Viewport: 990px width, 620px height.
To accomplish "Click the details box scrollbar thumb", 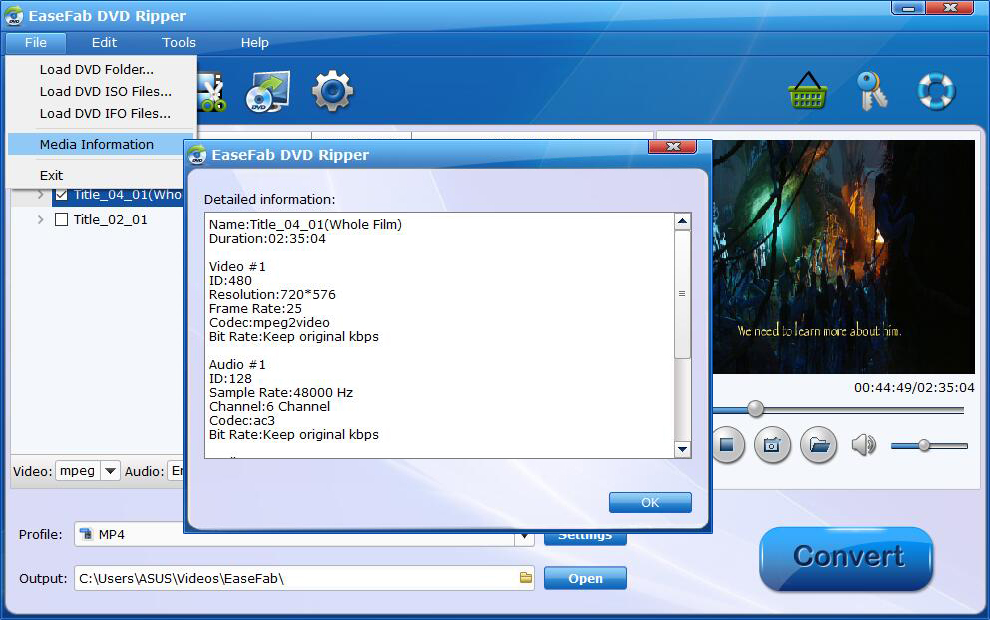I will pyautogui.click(x=682, y=294).
